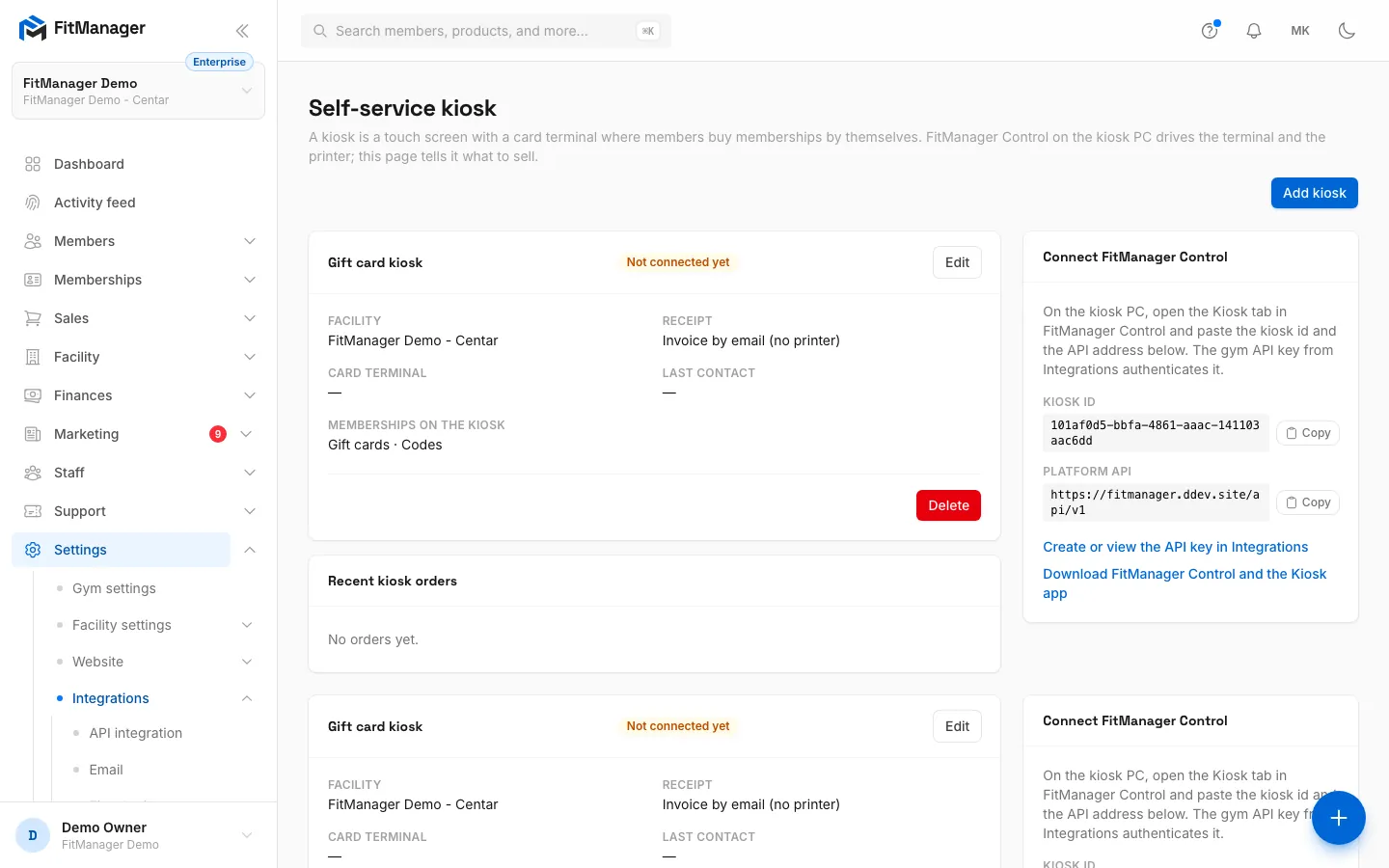Collapse the Settings menu chevron

(x=250, y=550)
